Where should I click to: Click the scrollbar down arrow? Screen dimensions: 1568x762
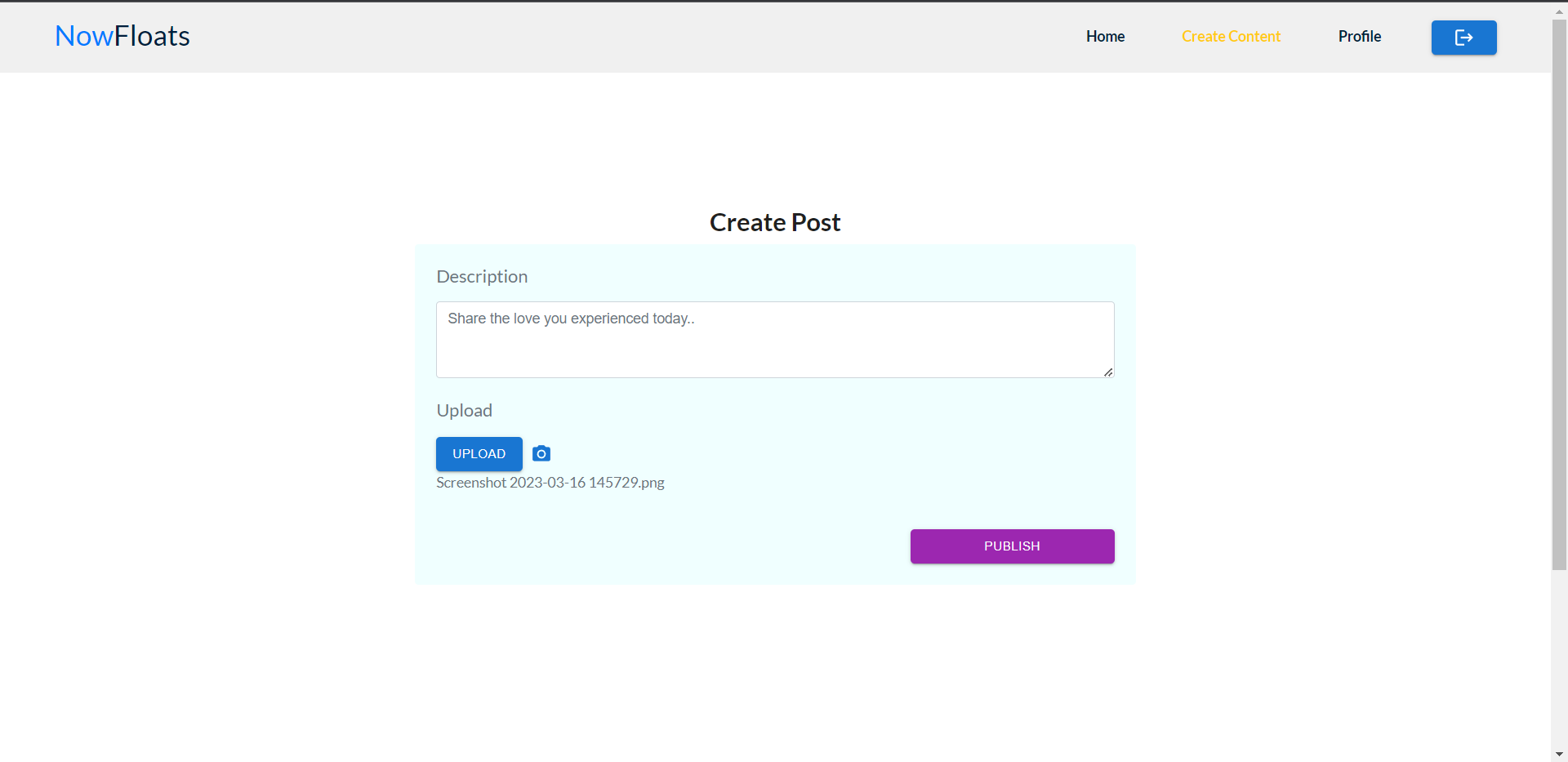pyautogui.click(x=1558, y=753)
